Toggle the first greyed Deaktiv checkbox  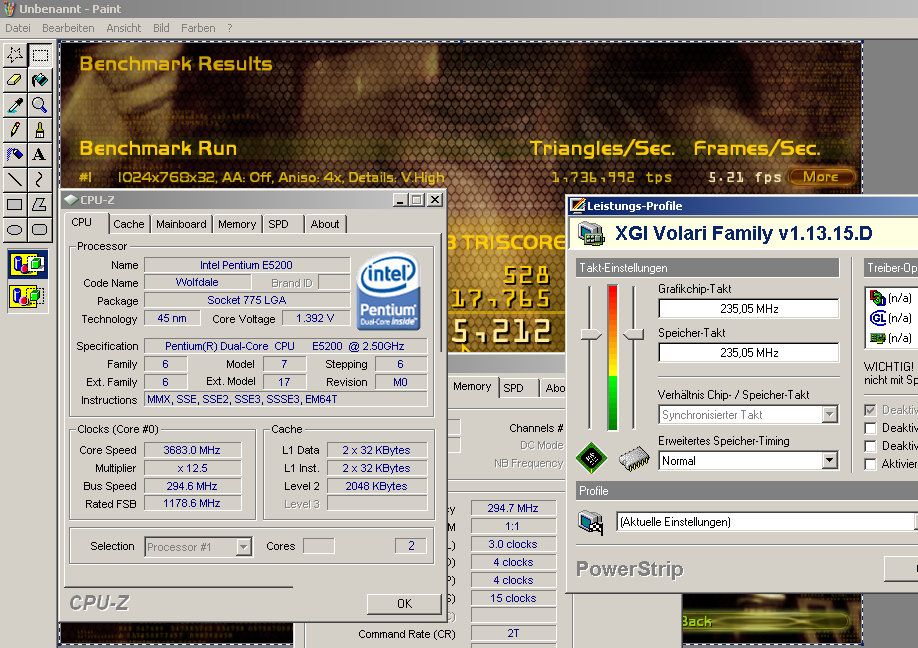tap(871, 410)
